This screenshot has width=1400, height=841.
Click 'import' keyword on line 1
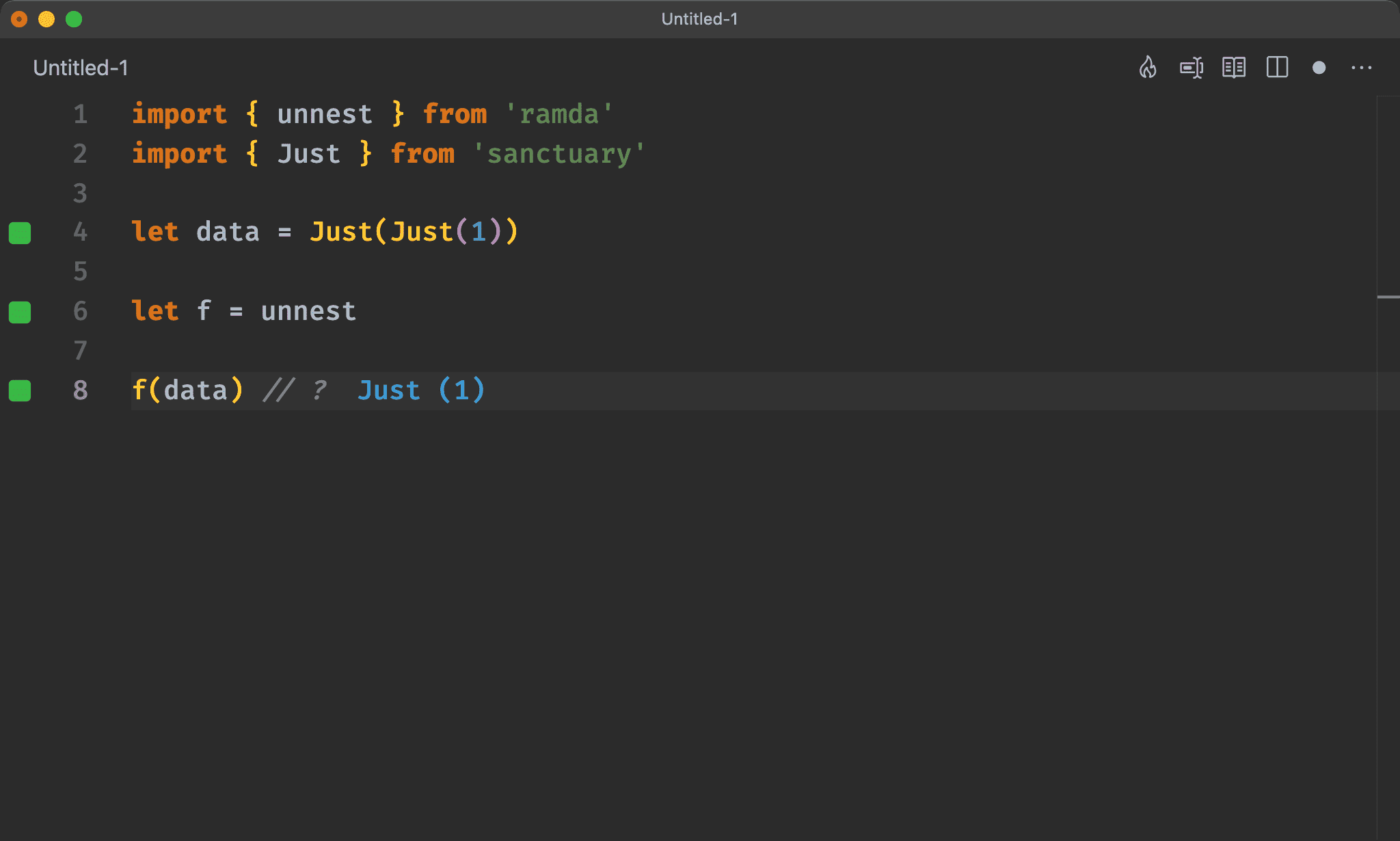(179, 114)
